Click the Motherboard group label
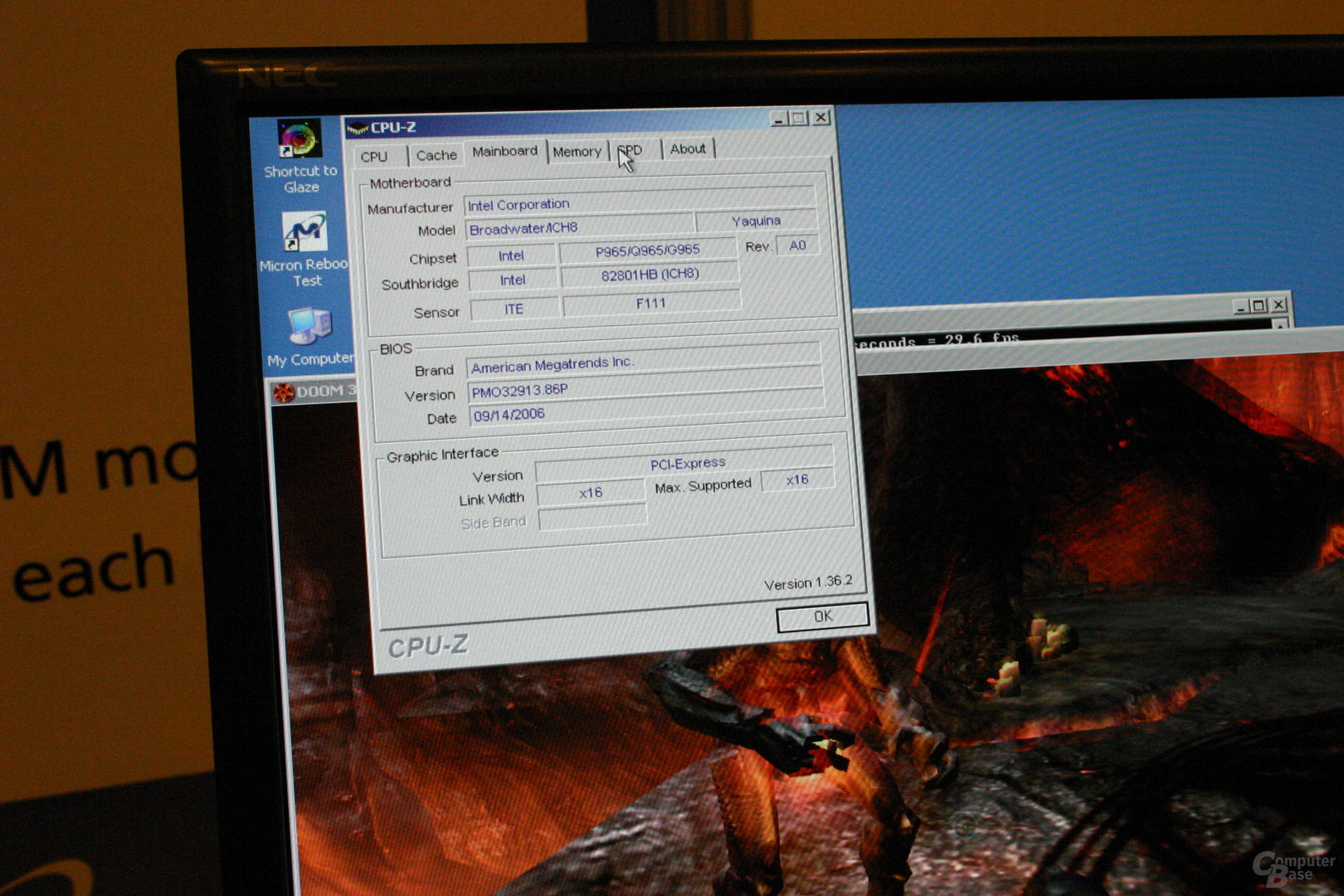Image resolution: width=1344 pixels, height=896 pixels. click(411, 183)
